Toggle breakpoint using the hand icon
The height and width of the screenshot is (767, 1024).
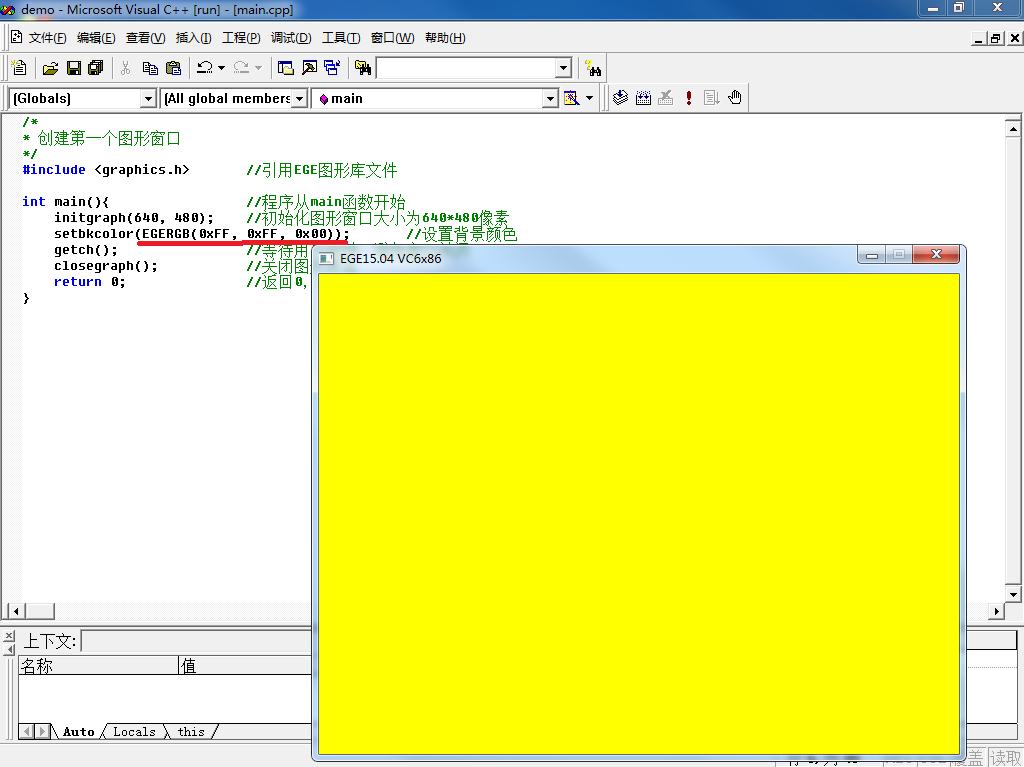point(735,98)
